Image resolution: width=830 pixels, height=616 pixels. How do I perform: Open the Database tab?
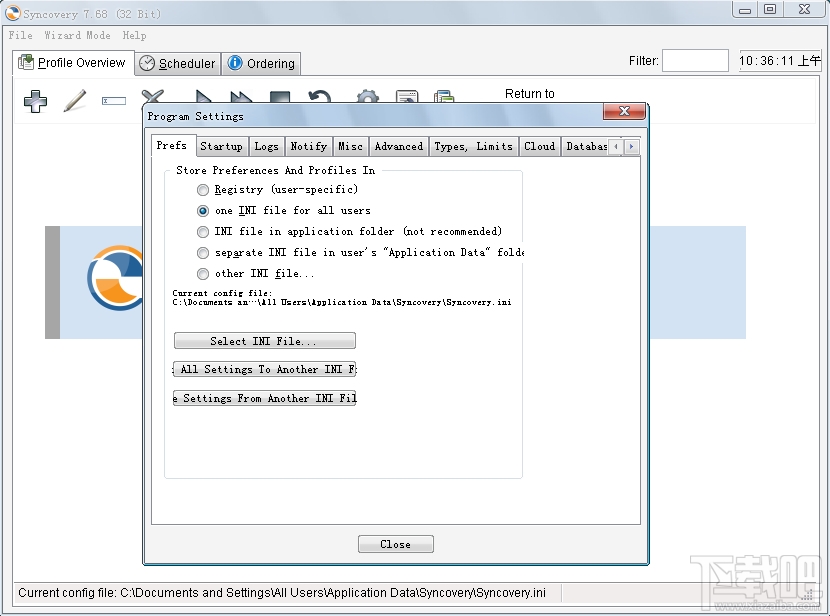[x=586, y=147]
